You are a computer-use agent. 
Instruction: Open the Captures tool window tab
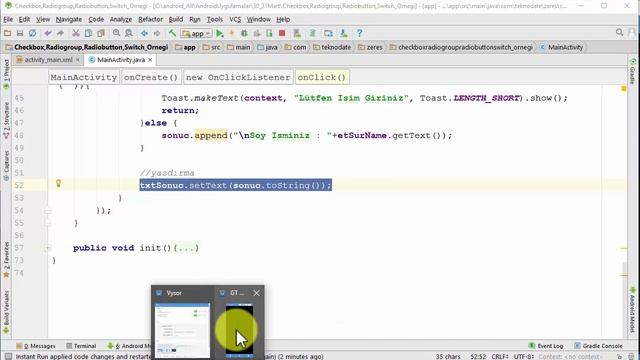click(x=6, y=165)
